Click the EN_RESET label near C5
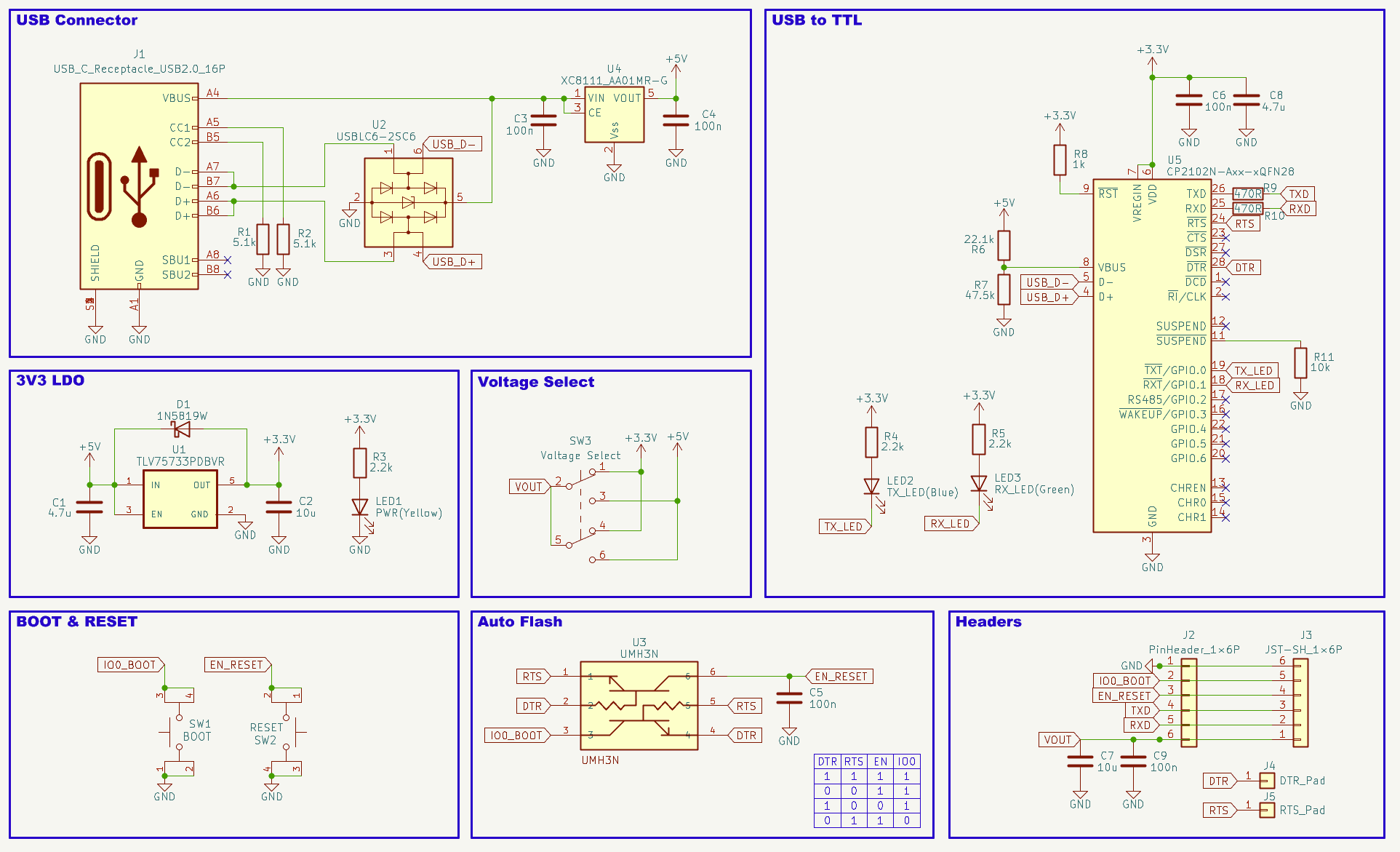This screenshot has height=852, width=1400. coord(840,677)
